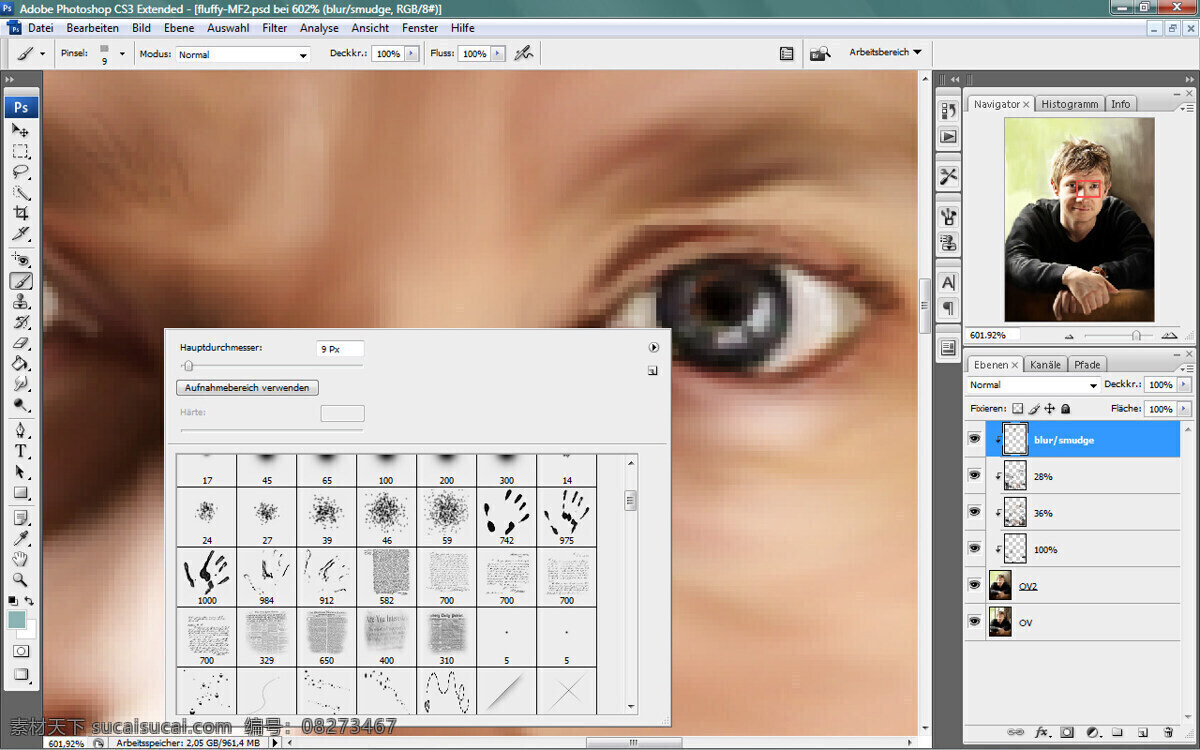Screen dimensions: 1200x750
Task: Open the layer blend mode dropdown
Action: [x=1033, y=385]
